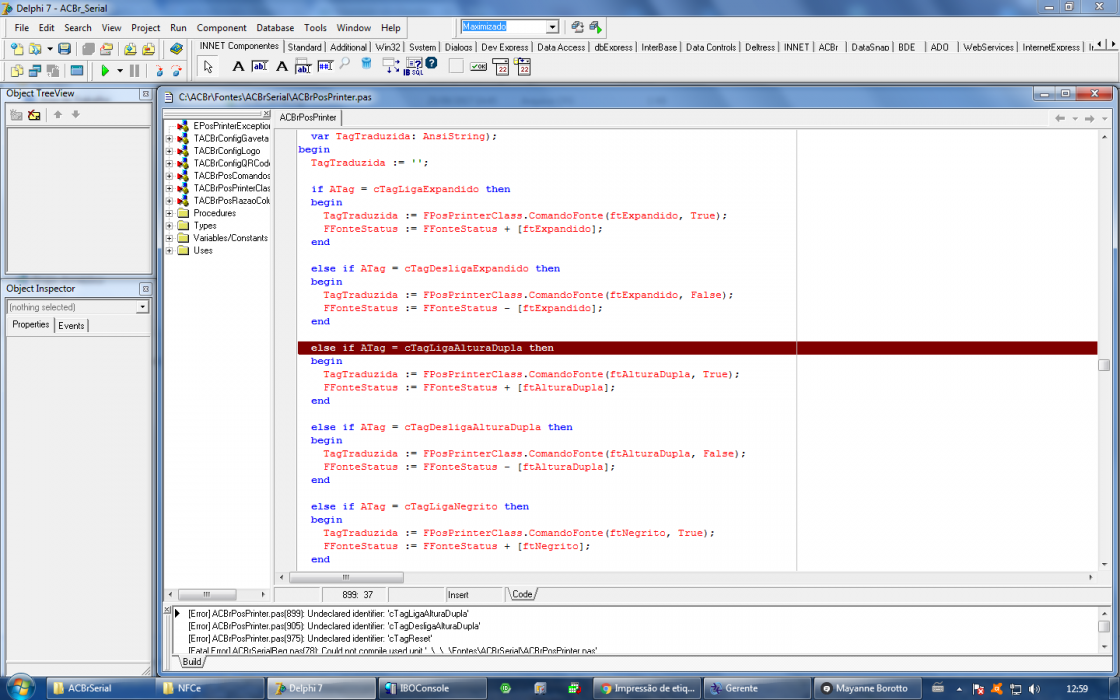Click error message for cTagReset
The width and height of the screenshot is (1120, 700).
pos(310,639)
